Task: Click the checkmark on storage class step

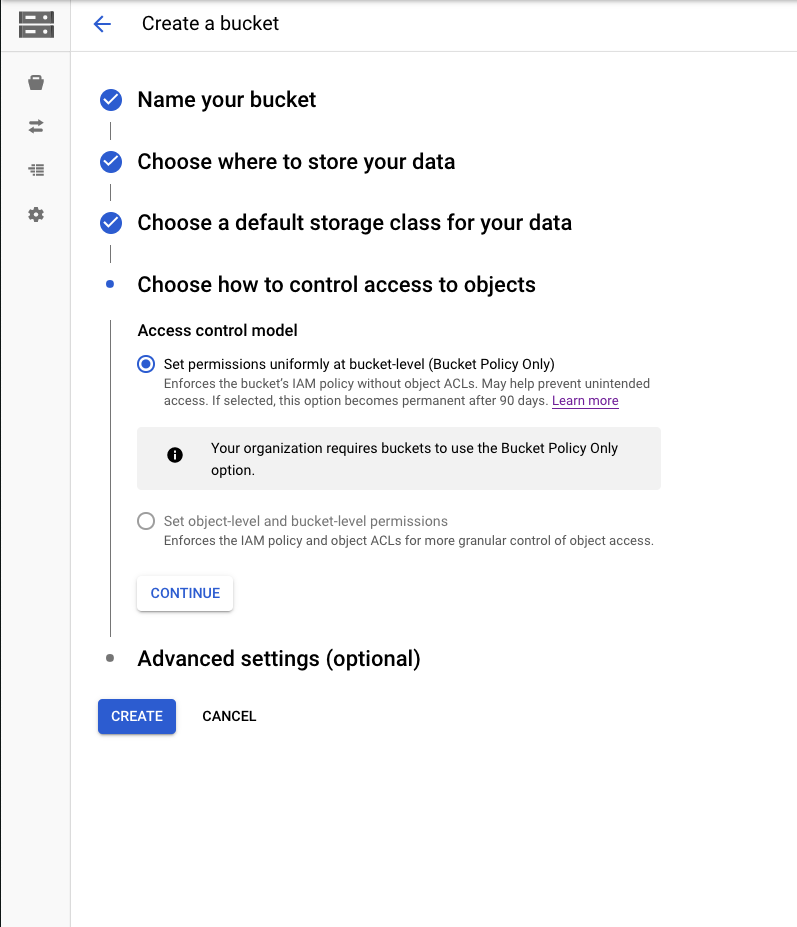Action: tap(110, 223)
